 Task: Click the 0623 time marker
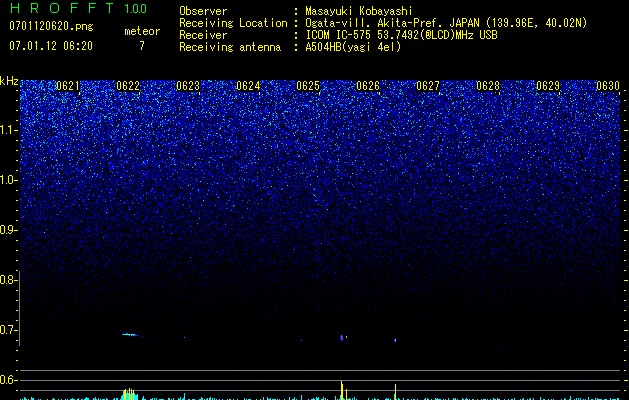click(x=188, y=86)
